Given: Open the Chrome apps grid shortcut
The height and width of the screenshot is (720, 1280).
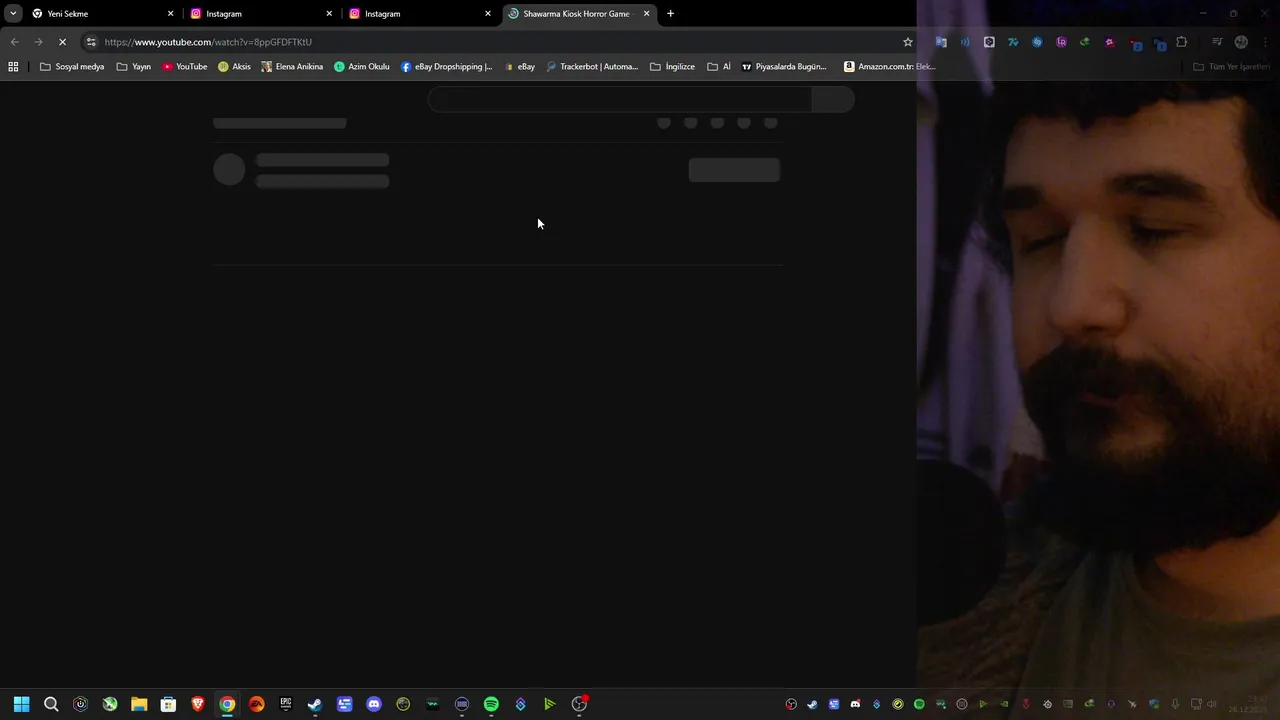Looking at the screenshot, I should click(x=13, y=67).
